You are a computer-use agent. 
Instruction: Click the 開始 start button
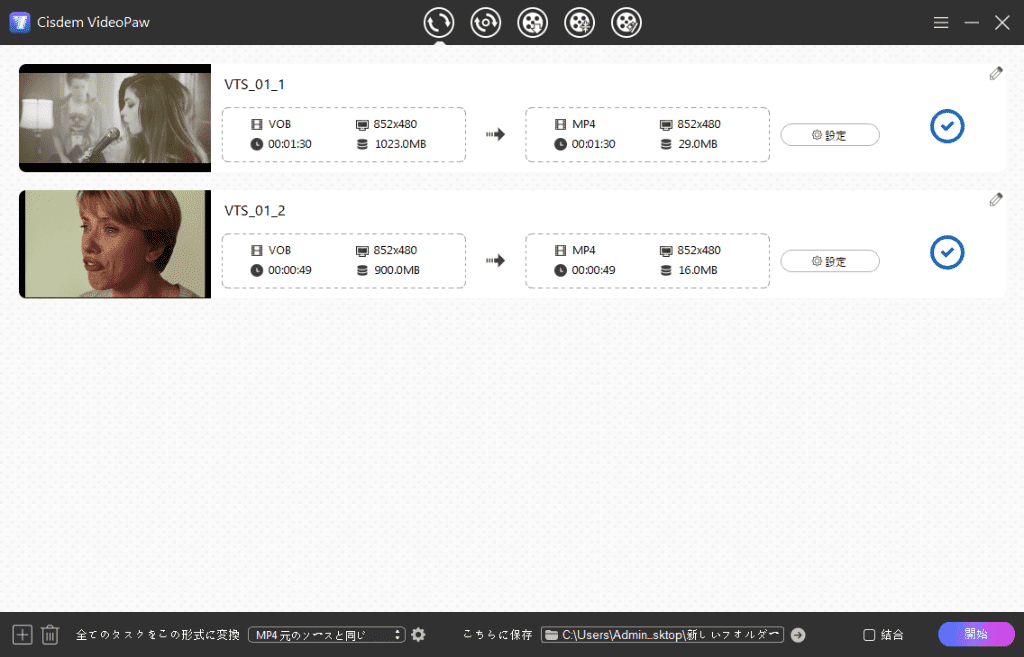pyautogui.click(x=976, y=634)
